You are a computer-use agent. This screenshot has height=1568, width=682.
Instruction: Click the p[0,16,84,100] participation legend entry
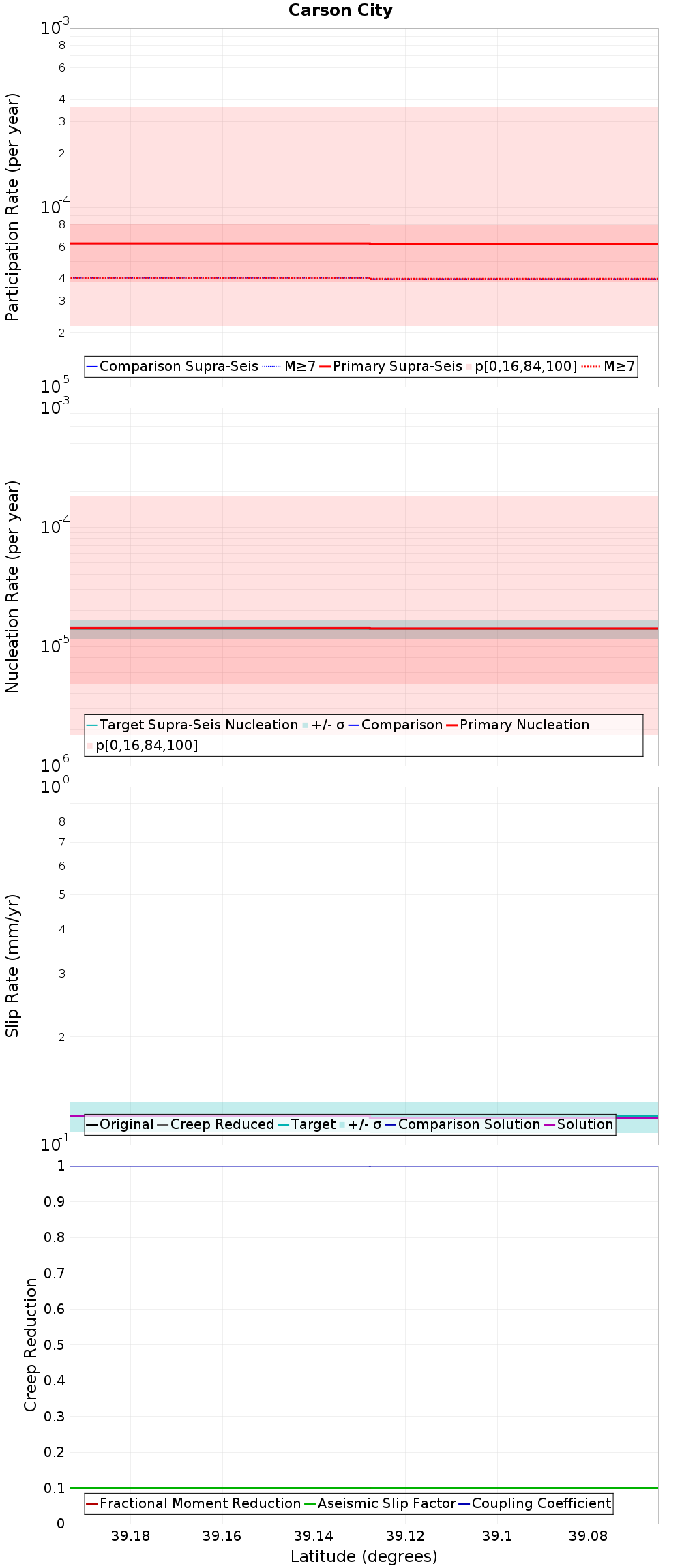coord(522,366)
